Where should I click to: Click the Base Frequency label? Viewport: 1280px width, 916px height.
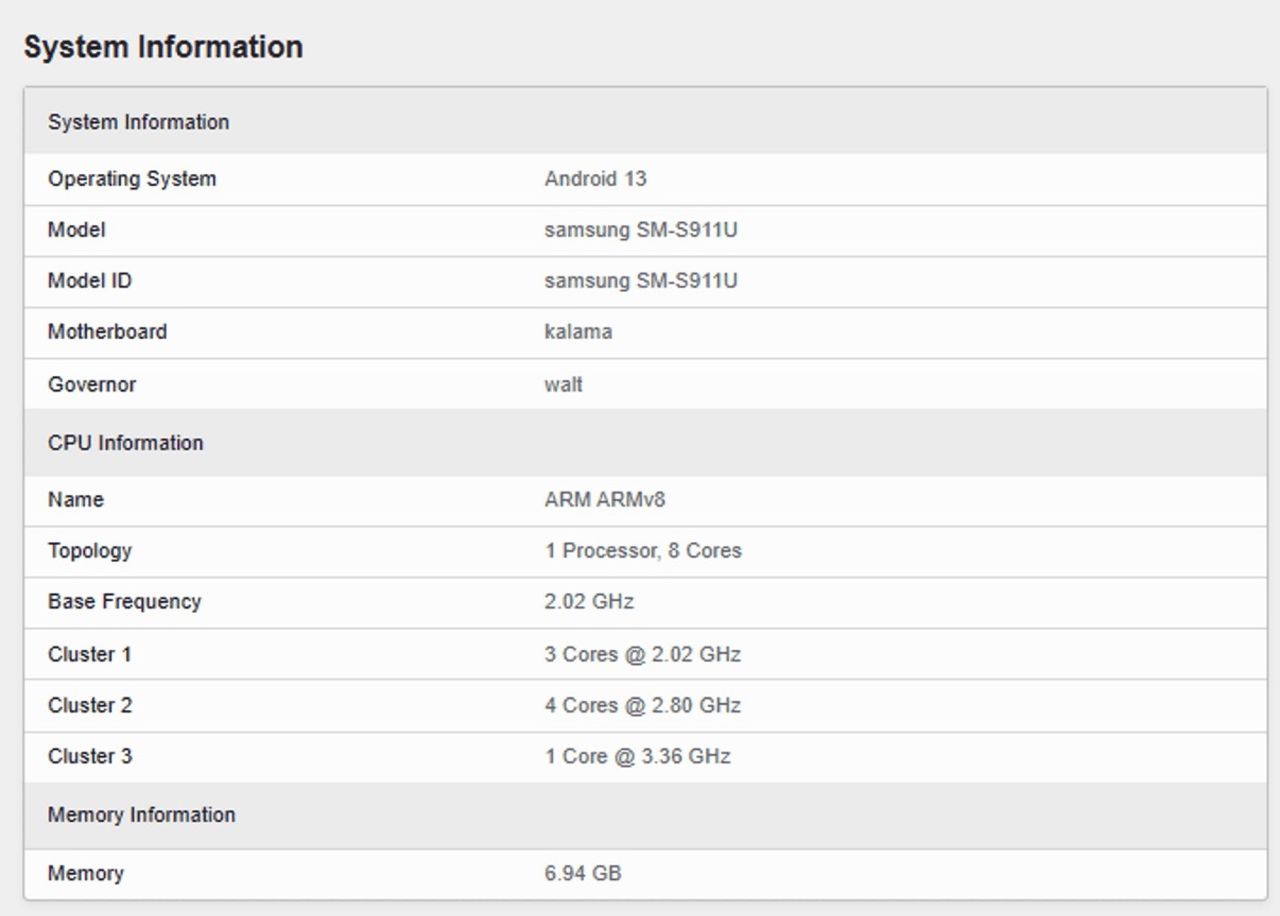coord(124,602)
